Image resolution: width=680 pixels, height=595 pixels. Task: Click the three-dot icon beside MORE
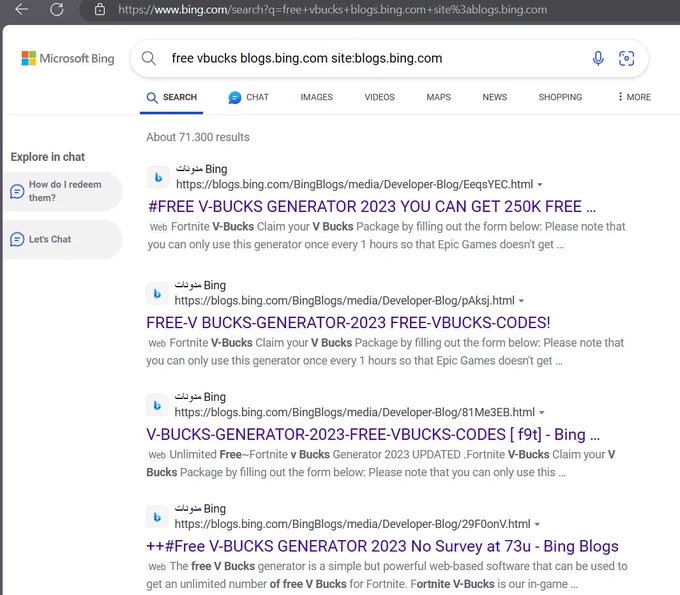pyautogui.click(x=620, y=97)
